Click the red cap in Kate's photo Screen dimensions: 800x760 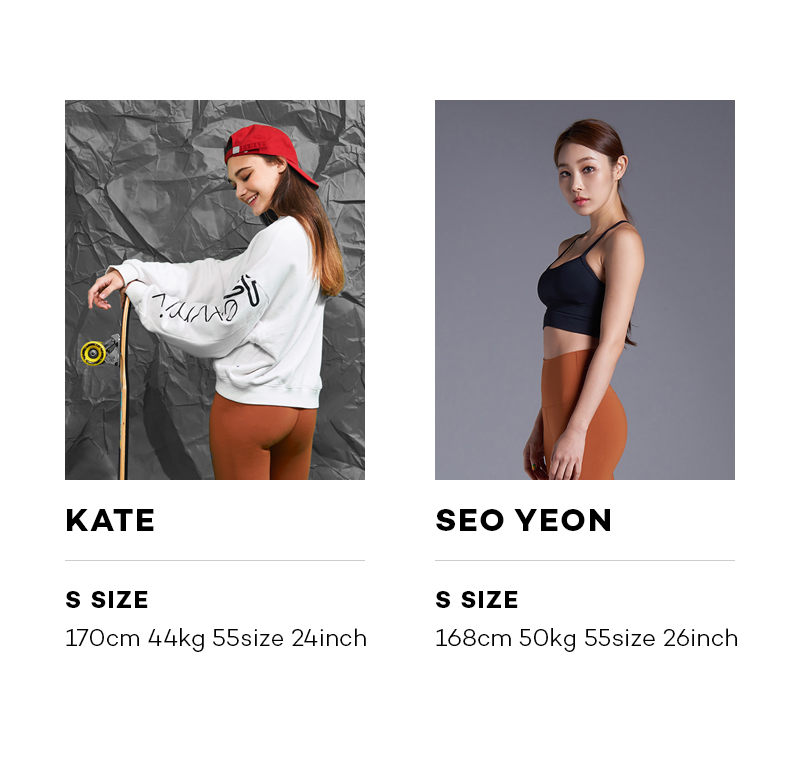click(x=268, y=149)
